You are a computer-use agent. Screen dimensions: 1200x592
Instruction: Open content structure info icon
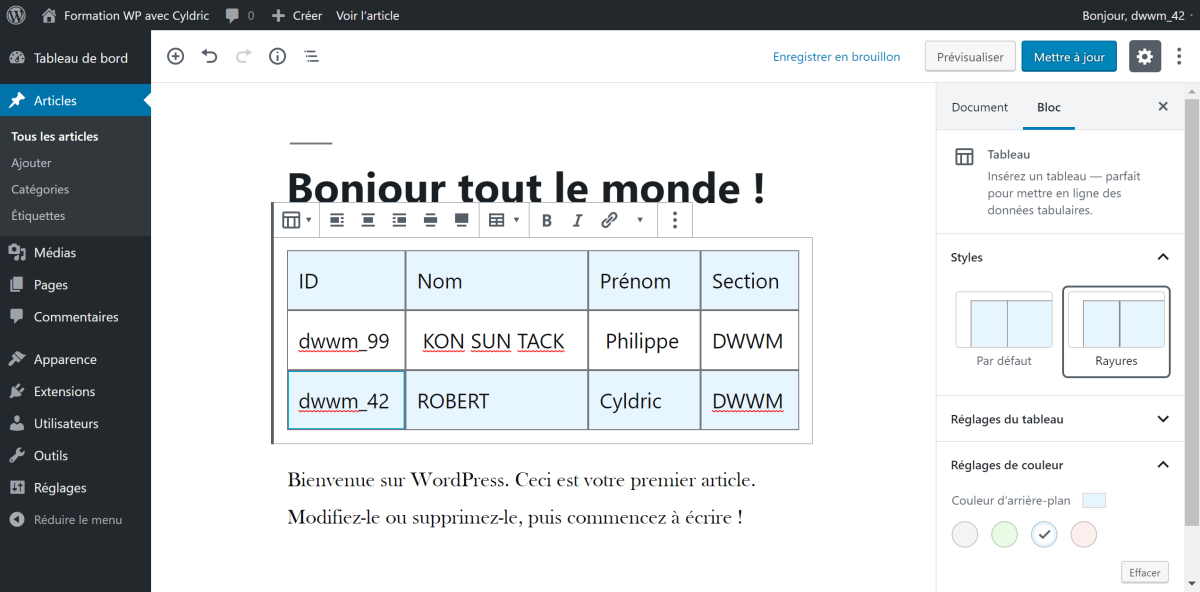(277, 57)
